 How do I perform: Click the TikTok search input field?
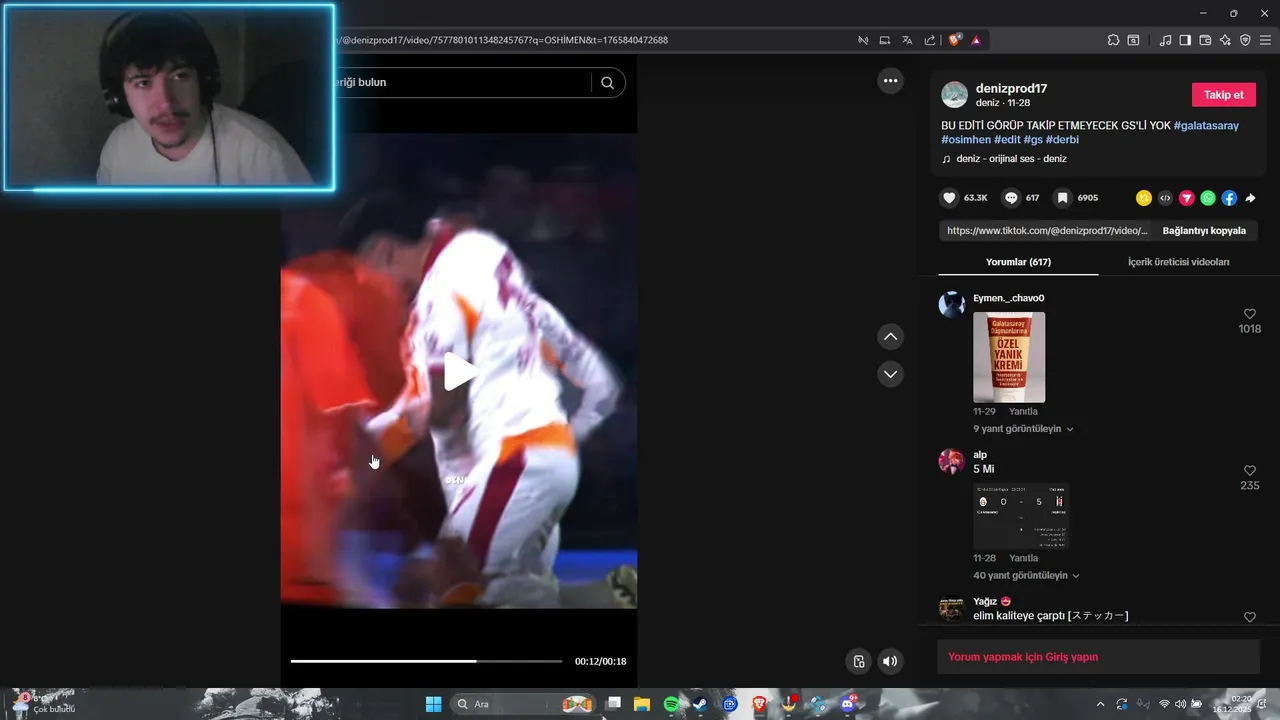click(460, 83)
